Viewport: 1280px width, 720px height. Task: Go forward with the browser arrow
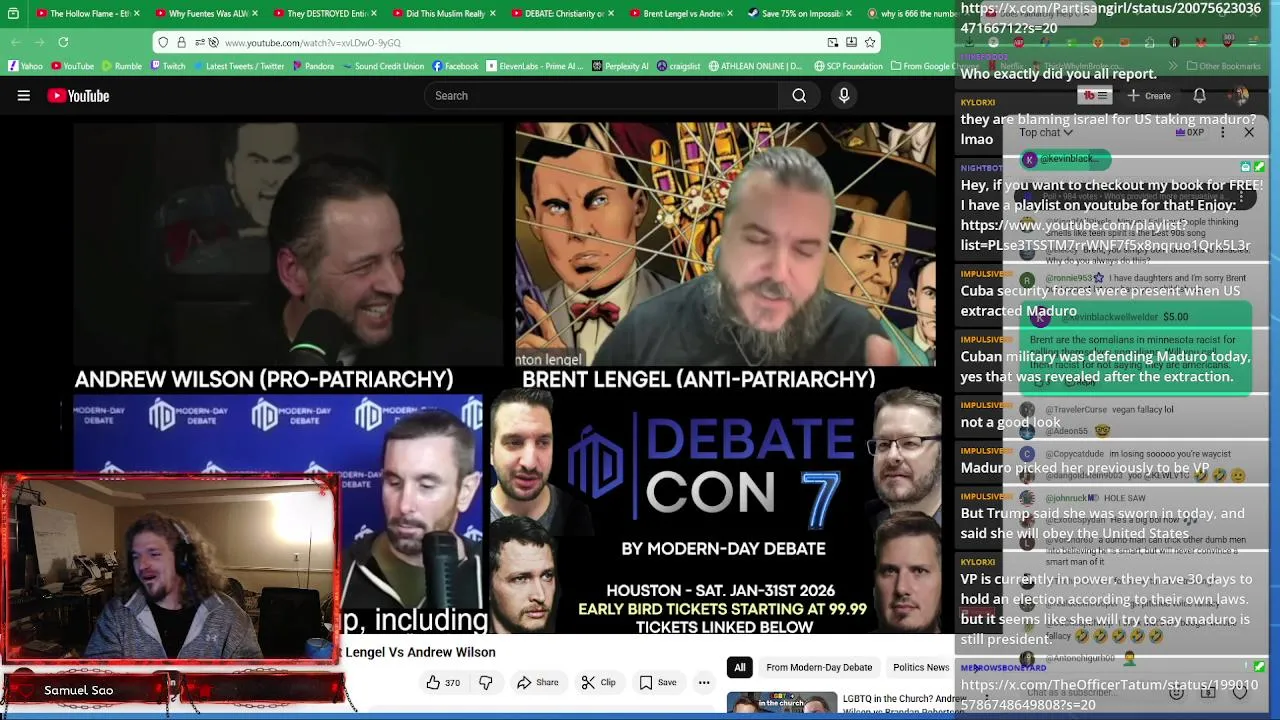pyautogui.click(x=39, y=42)
